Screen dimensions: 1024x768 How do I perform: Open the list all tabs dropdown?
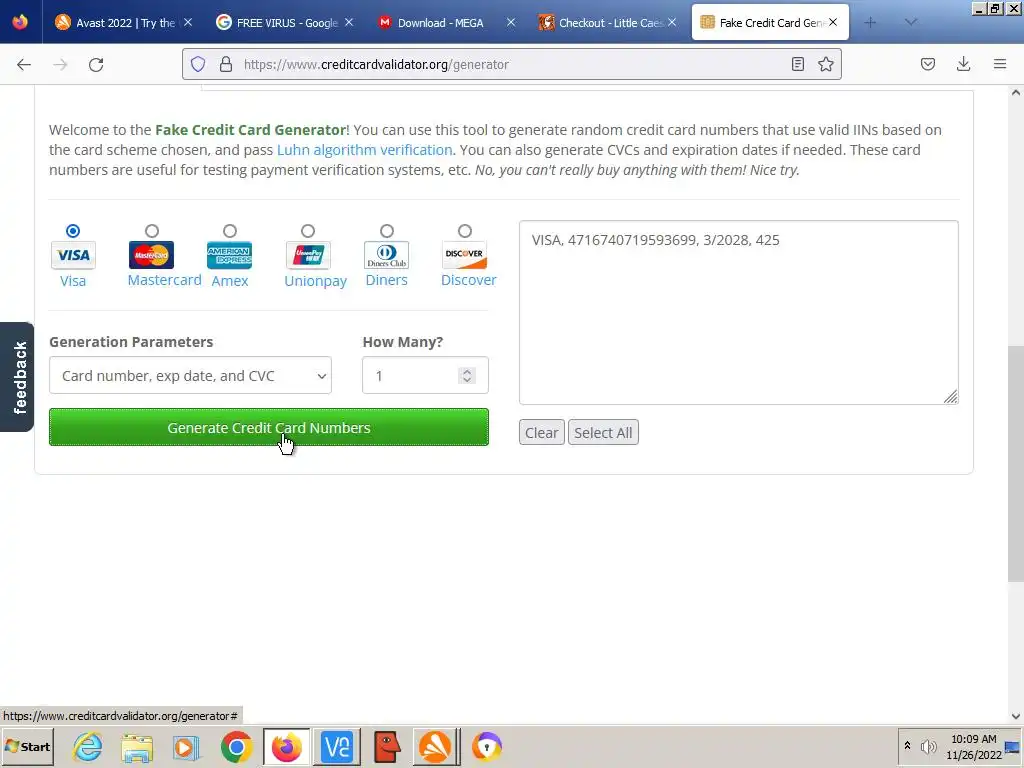(x=911, y=23)
